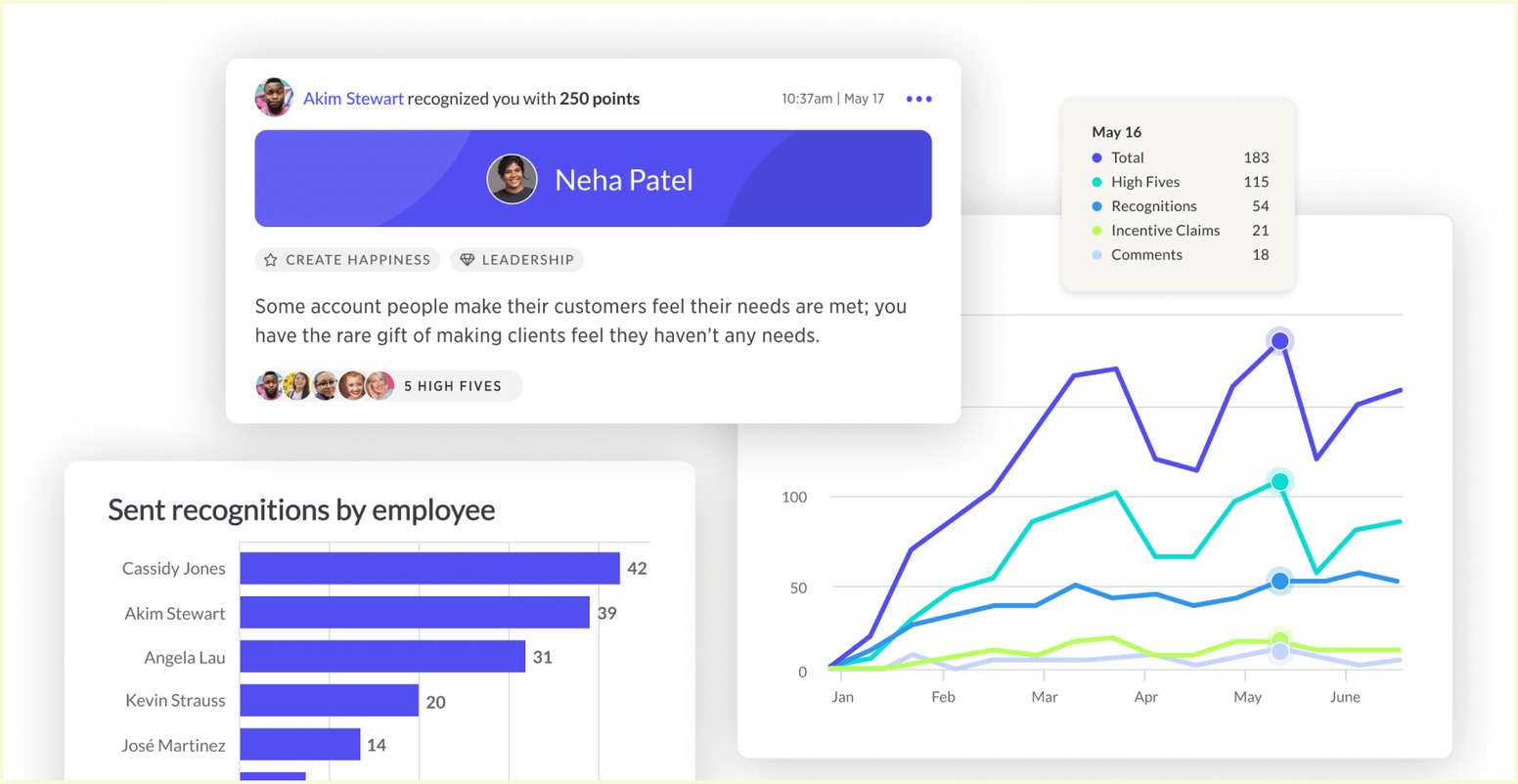Image resolution: width=1518 pixels, height=784 pixels.
Task: Click the Recognitions line data point marker
Action: pyautogui.click(x=1279, y=581)
